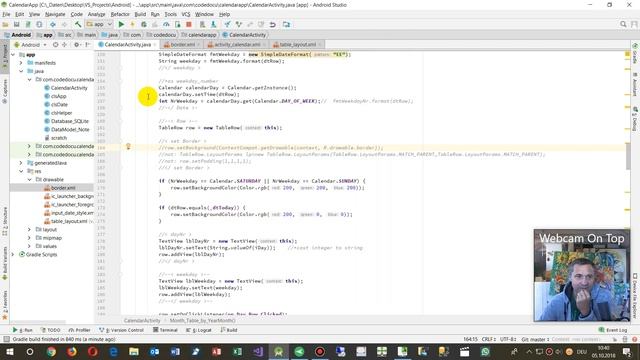Open the Word taskbar icon
Image resolution: width=640 pixels, height=360 pixels.
click(x=175, y=351)
